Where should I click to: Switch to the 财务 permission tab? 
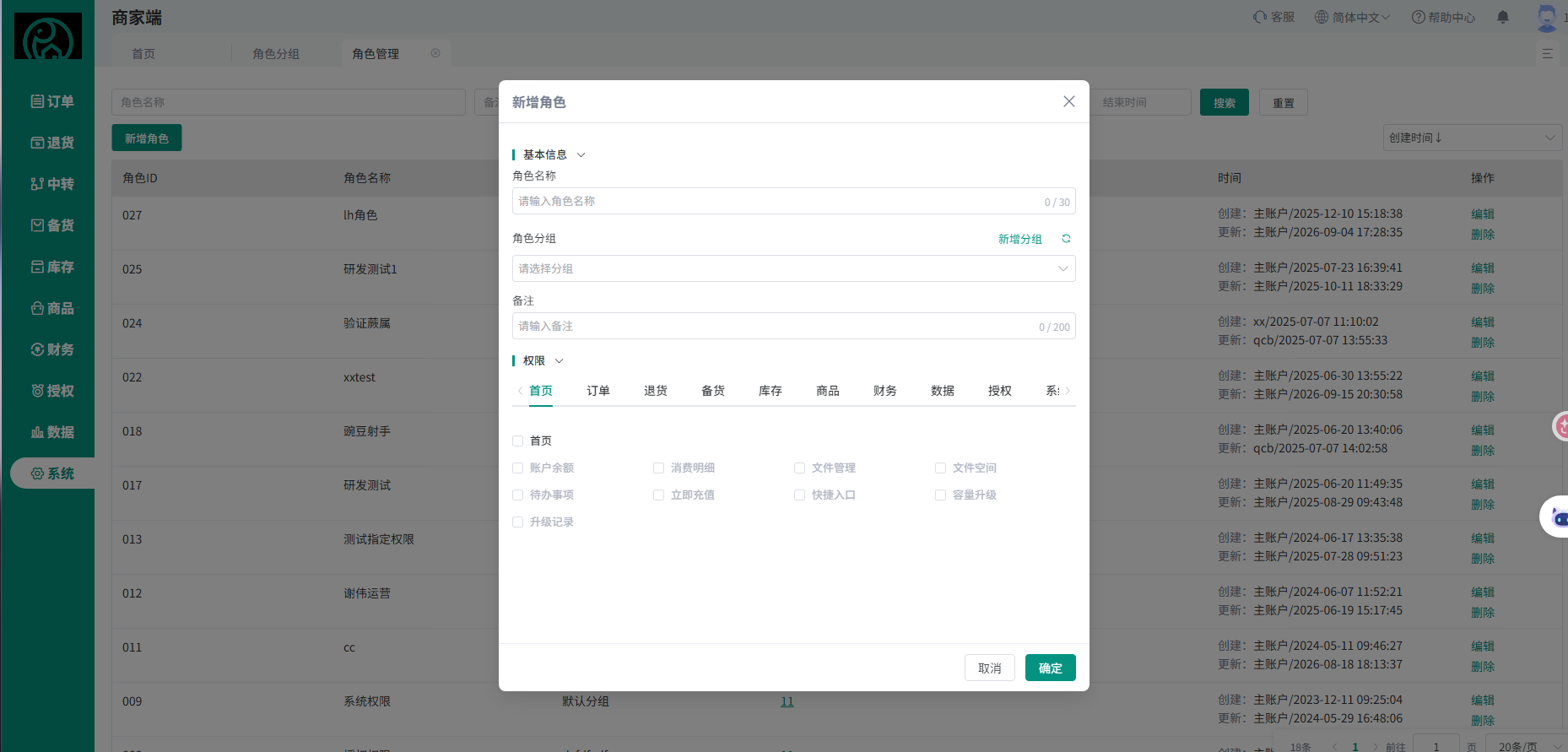[x=885, y=391]
